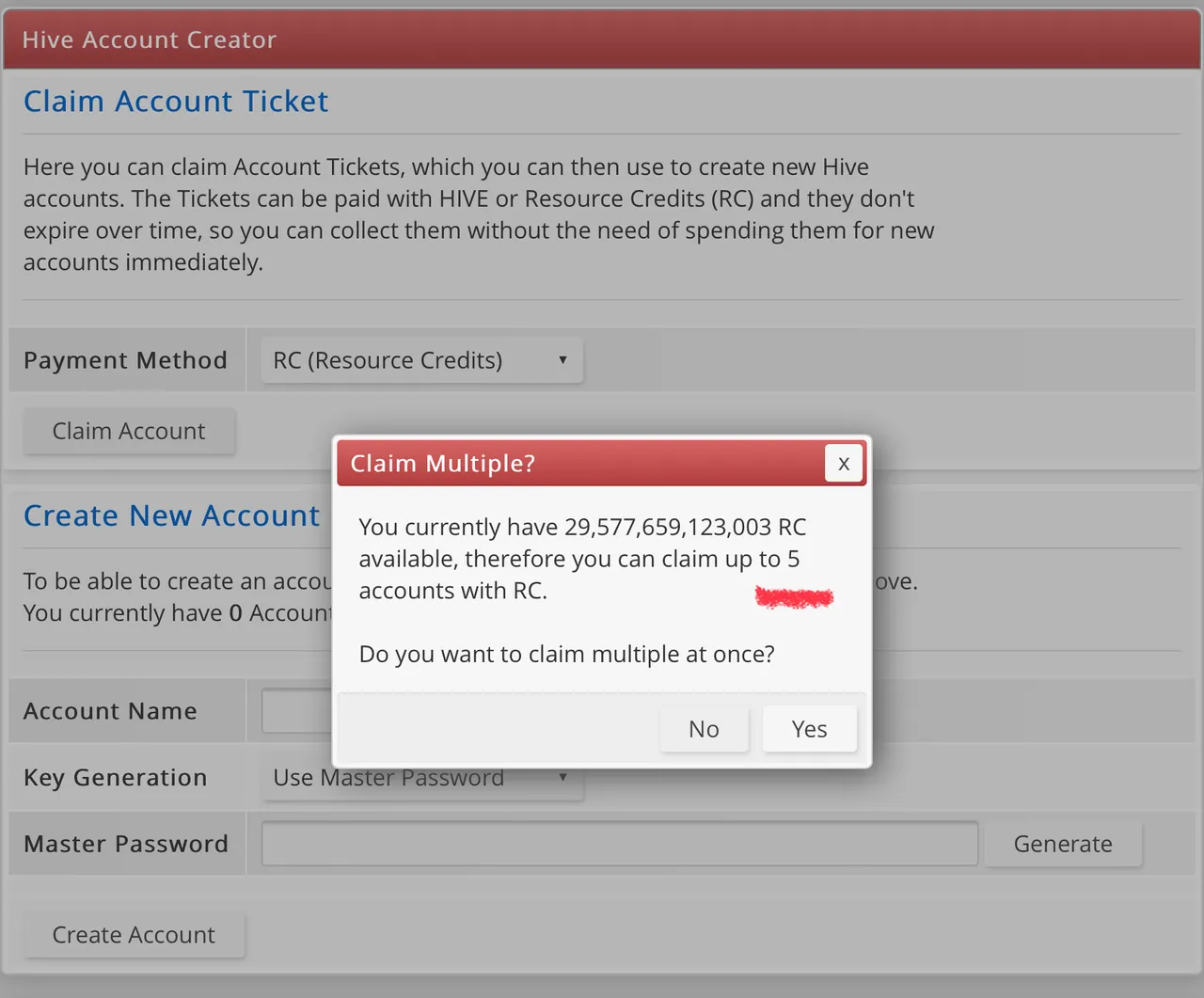This screenshot has width=1204, height=998.
Task: Click No in the Claim Multiple dialog
Action: click(x=704, y=729)
